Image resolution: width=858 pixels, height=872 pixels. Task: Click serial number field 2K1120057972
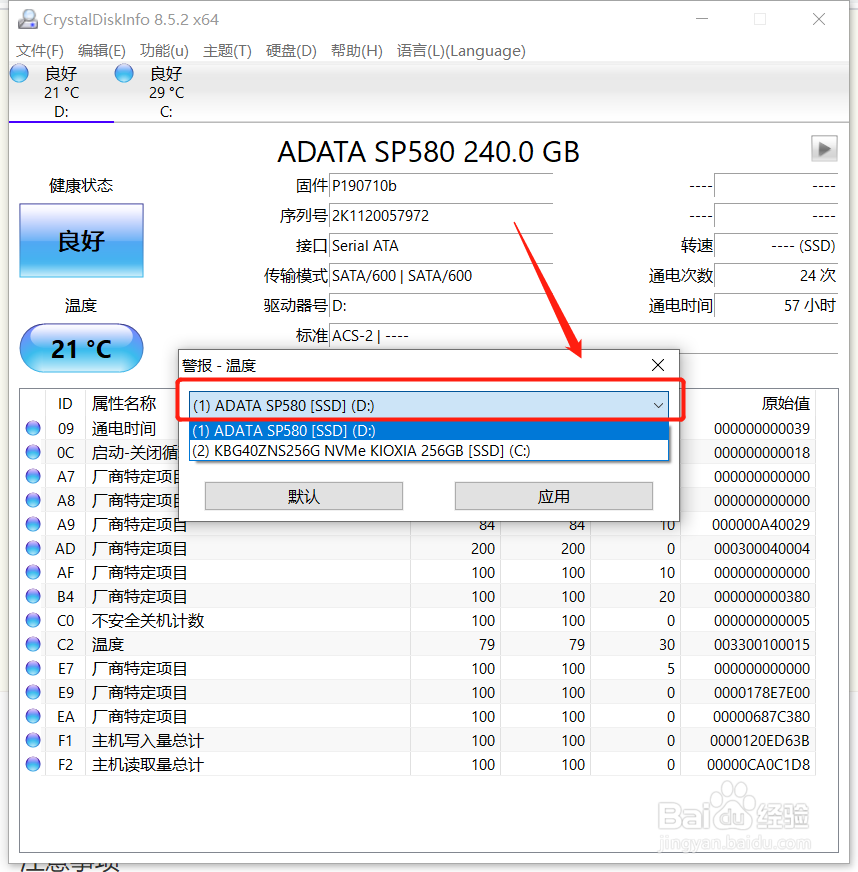(441, 216)
